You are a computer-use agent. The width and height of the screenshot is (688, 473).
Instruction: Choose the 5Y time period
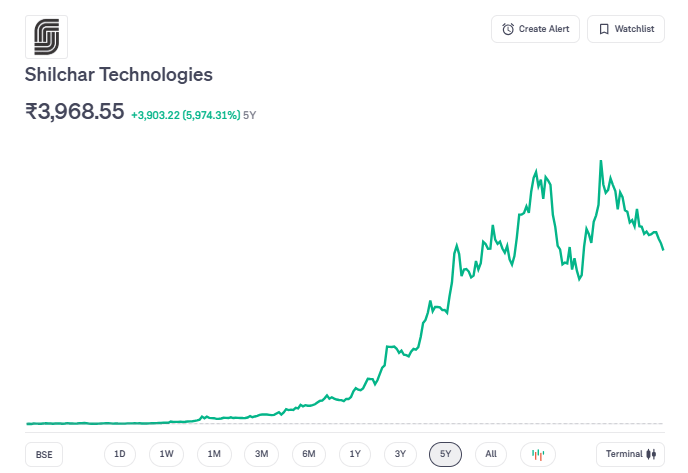pos(446,454)
